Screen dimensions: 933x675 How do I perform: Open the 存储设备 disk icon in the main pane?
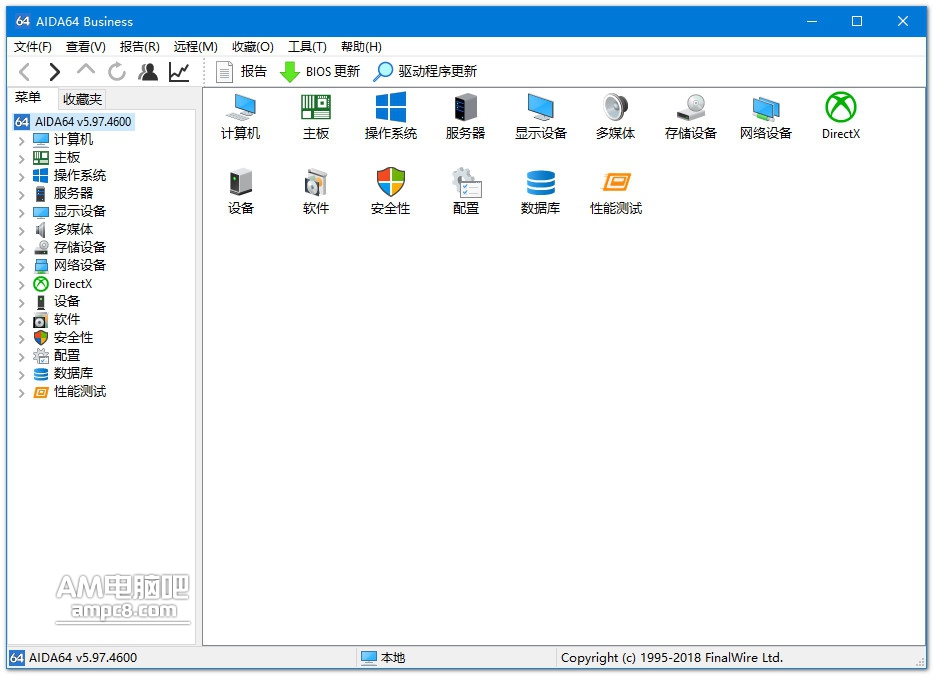(690, 117)
